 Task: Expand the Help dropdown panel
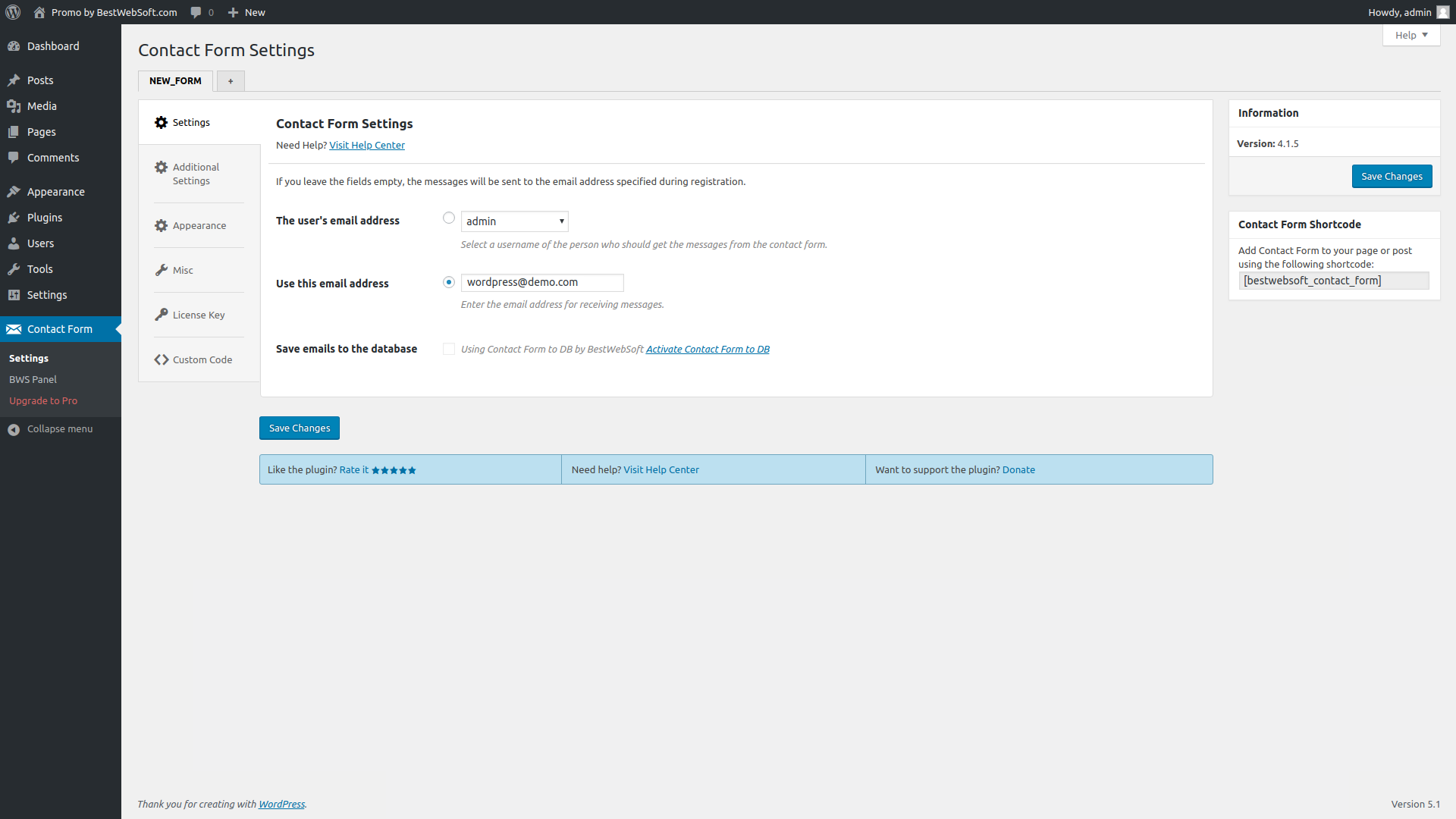tap(1411, 35)
